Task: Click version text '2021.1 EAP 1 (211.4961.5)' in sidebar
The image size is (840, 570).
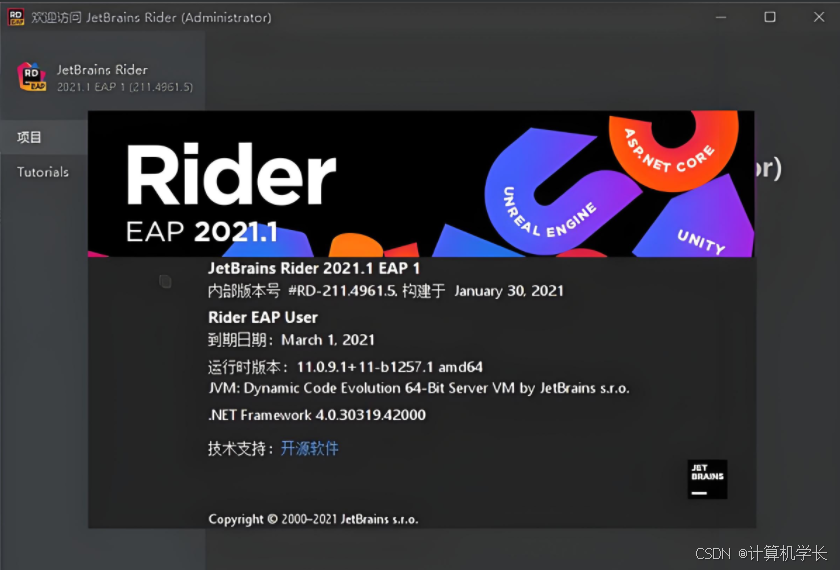Action: (x=125, y=87)
